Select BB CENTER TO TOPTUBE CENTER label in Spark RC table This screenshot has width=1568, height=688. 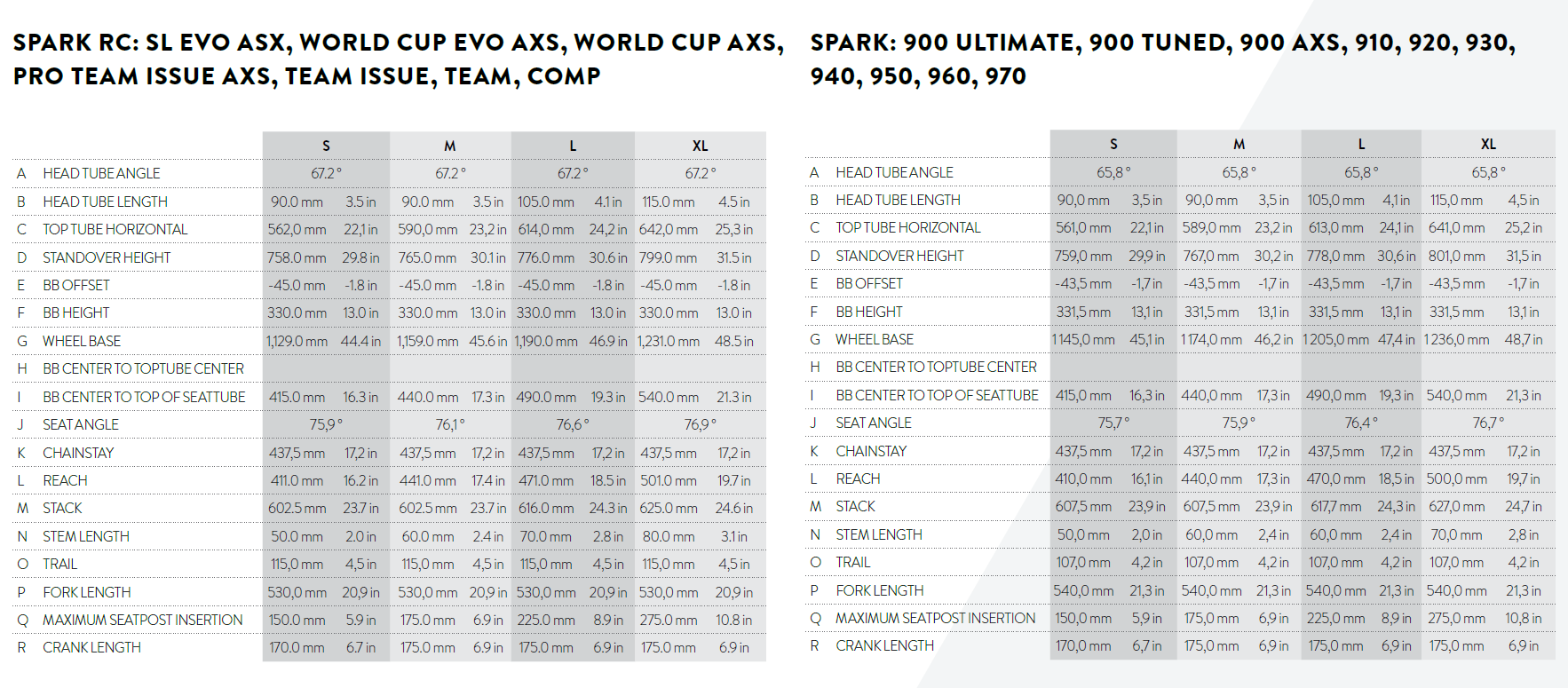coord(143,368)
